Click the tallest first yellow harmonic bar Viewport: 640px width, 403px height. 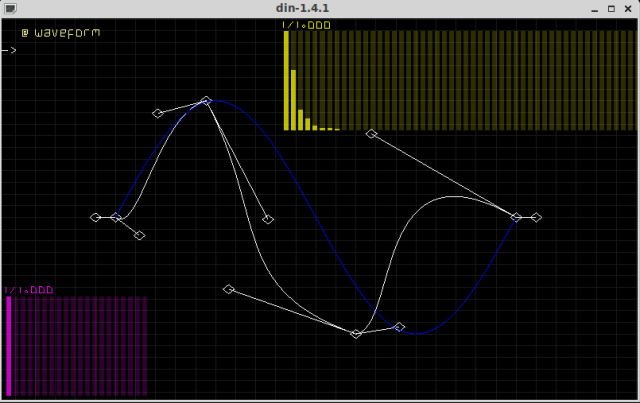click(x=286, y=80)
